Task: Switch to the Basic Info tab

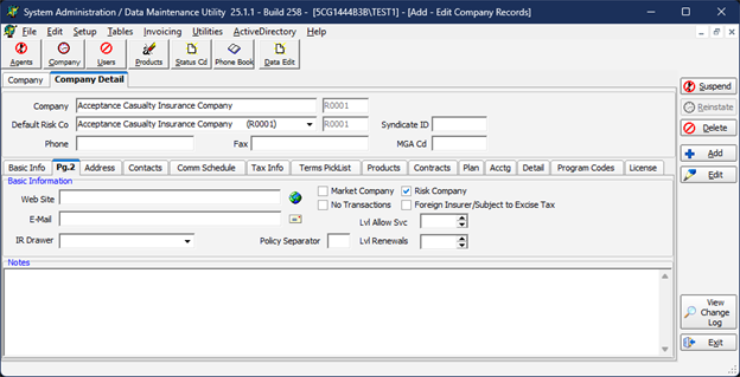Action: point(27,168)
